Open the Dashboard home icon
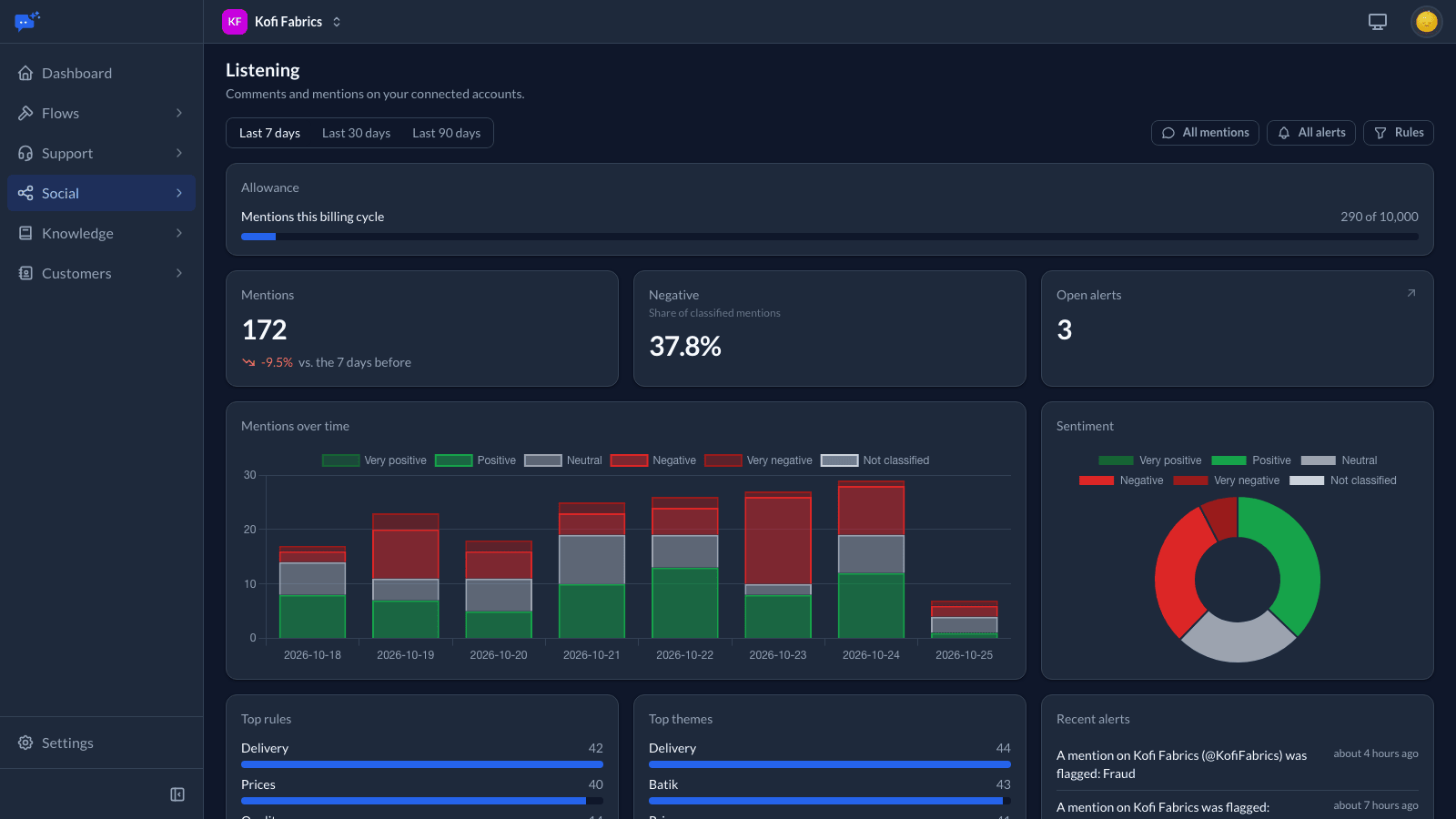This screenshot has height=819, width=1456. point(25,73)
